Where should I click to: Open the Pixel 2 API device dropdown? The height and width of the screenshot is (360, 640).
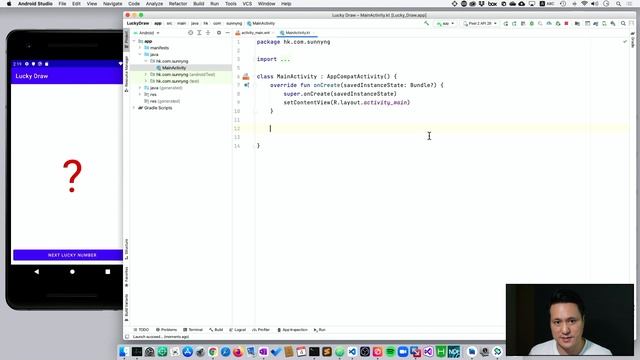(x=480, y=24)
